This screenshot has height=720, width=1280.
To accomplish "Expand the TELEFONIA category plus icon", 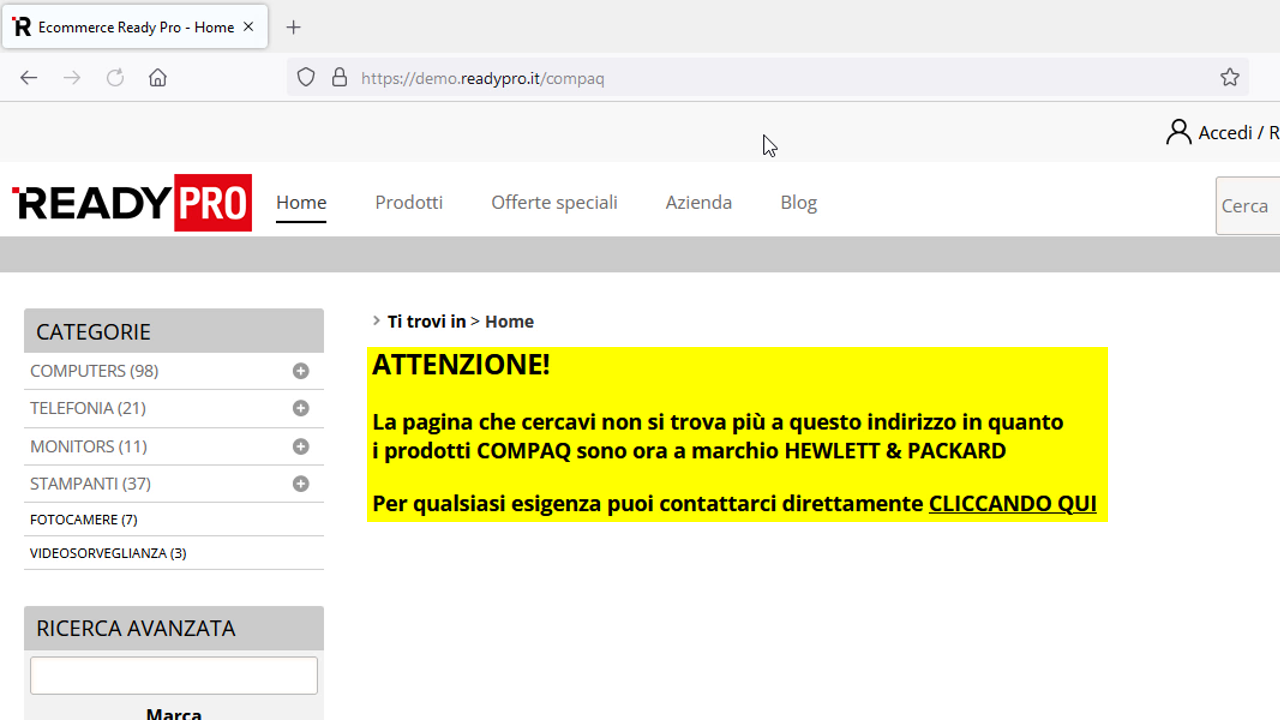I will pos(300,408).
